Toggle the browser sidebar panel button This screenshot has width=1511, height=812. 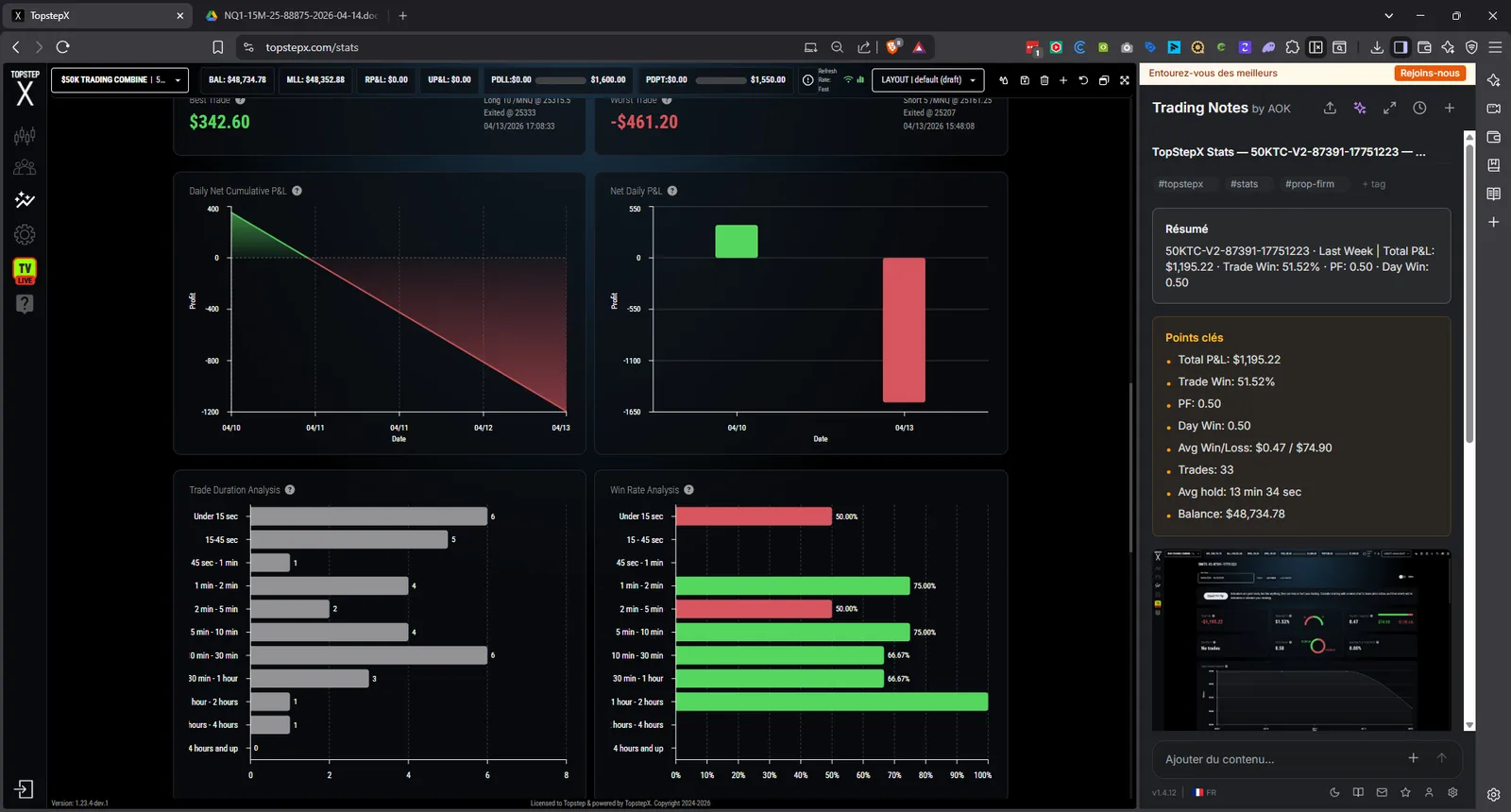coord(1401,47)
